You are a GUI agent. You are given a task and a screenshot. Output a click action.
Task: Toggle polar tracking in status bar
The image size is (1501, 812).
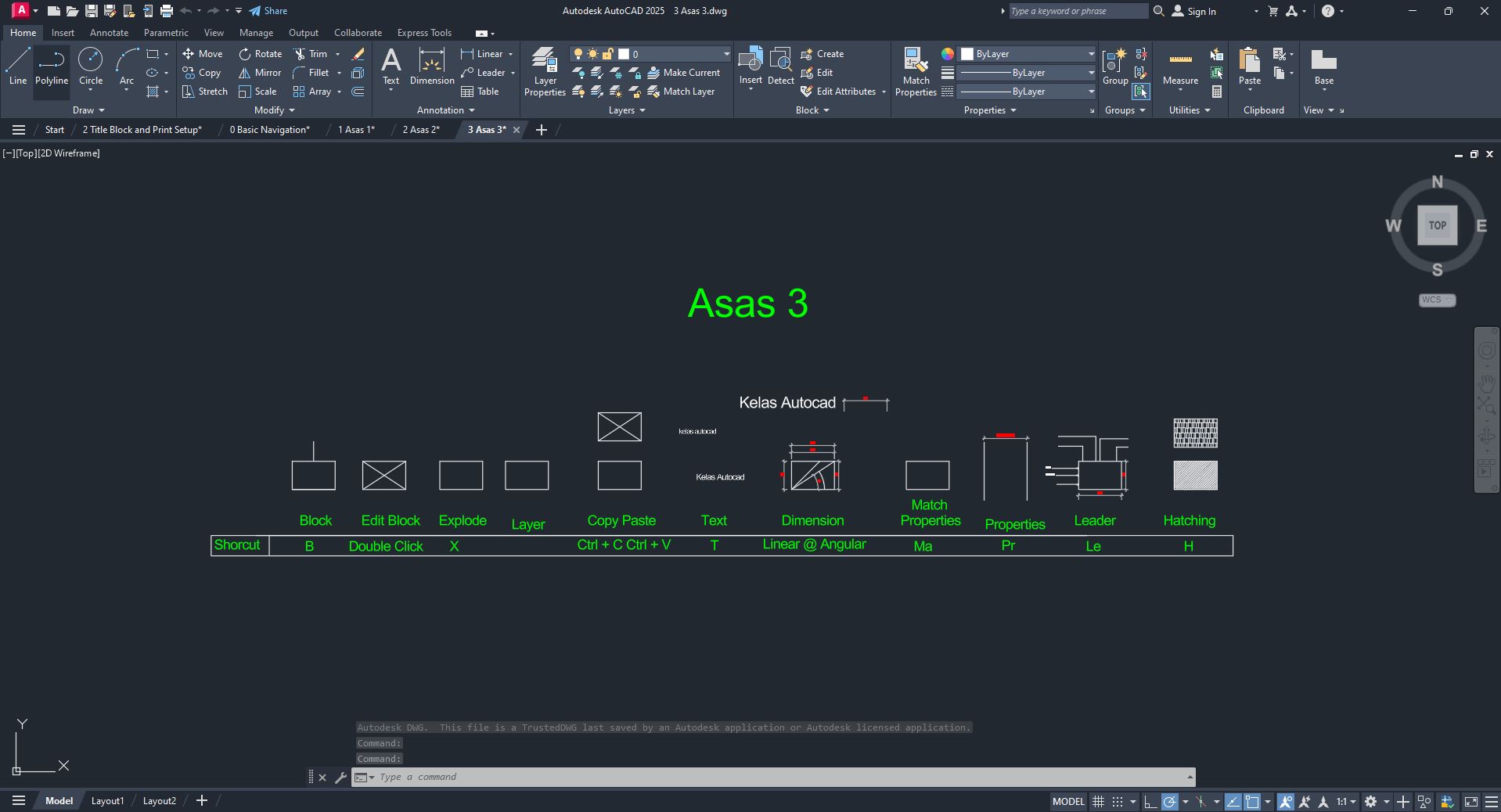point(1170,801)
